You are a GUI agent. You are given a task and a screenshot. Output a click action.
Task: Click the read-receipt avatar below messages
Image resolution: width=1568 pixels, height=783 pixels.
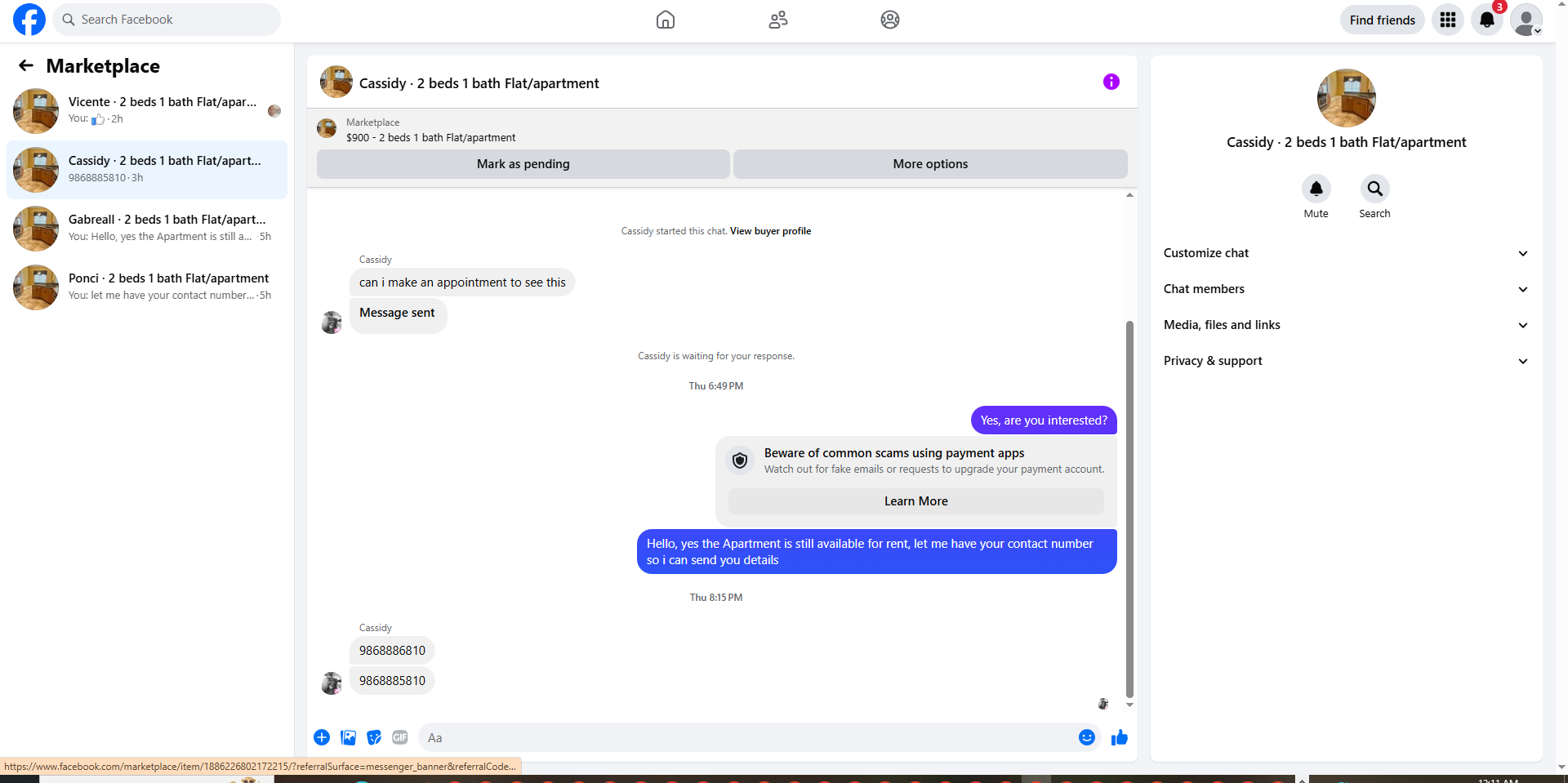(x=1103, y=704)
